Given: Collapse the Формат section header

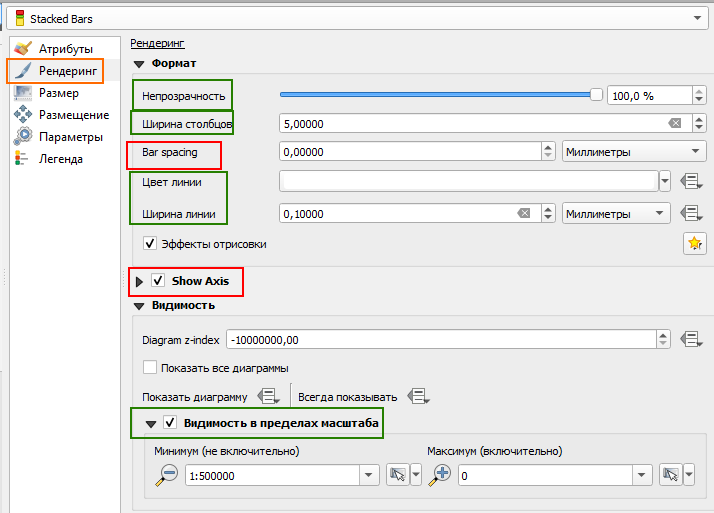Looking at the screenshot, I should pos(139,64).
